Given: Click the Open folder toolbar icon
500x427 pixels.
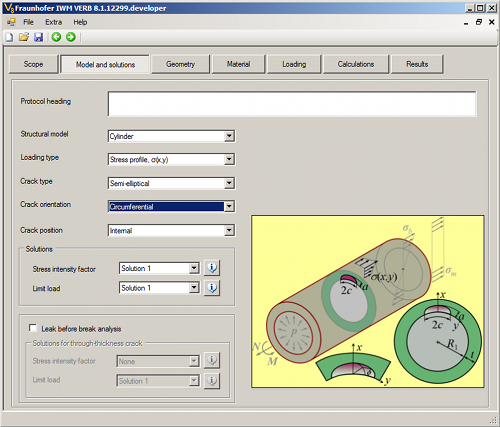Looking at the screenshot, I should click(x=24, y=37).
